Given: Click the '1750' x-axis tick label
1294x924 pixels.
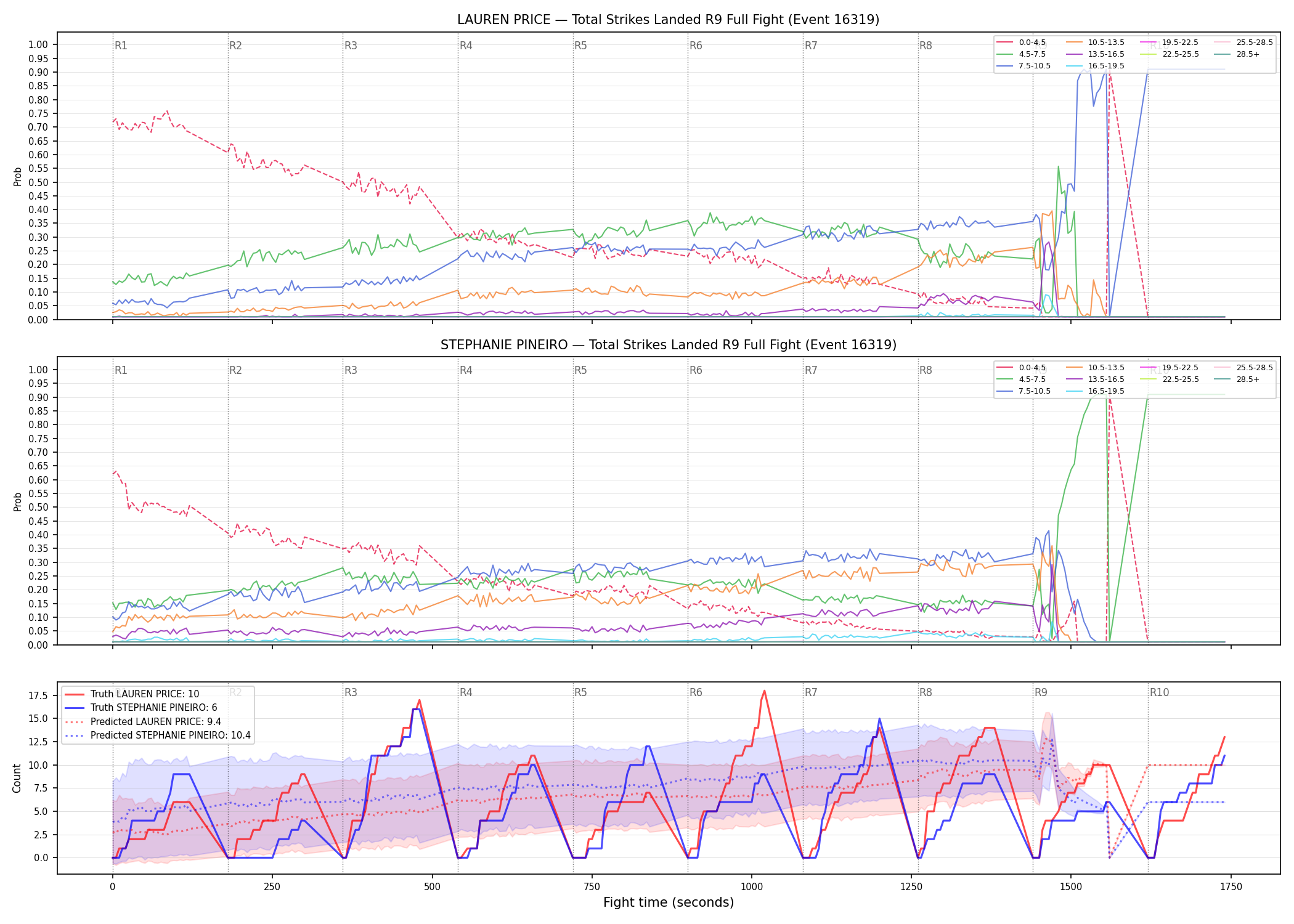Looking at the screenshot, I should [1231, 887].
